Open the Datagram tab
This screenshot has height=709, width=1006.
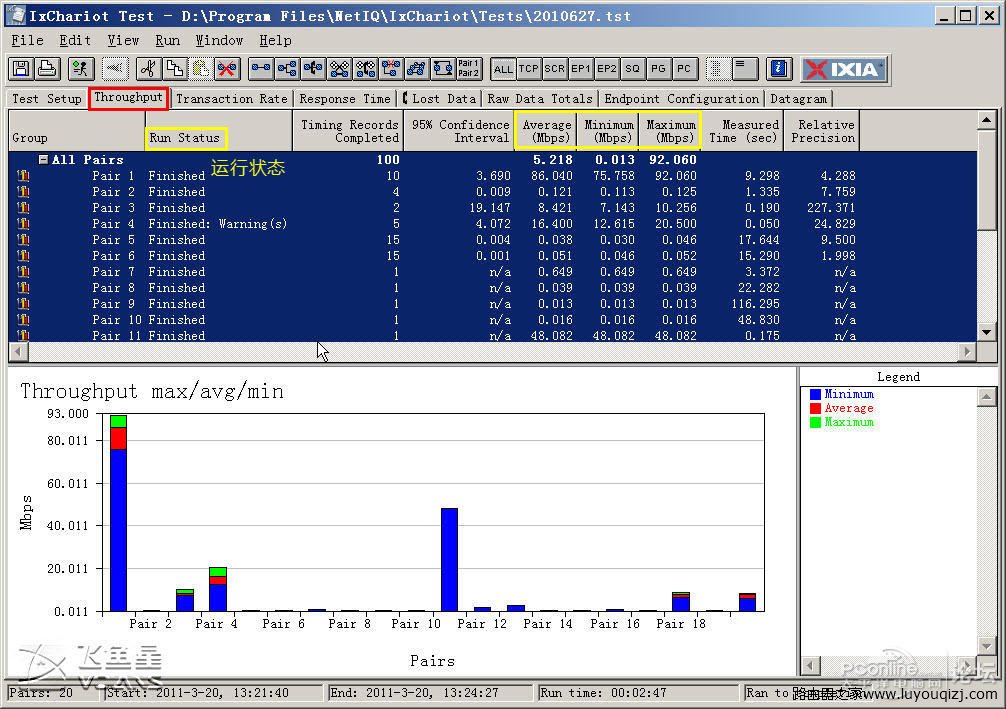(x=798, y=99)
